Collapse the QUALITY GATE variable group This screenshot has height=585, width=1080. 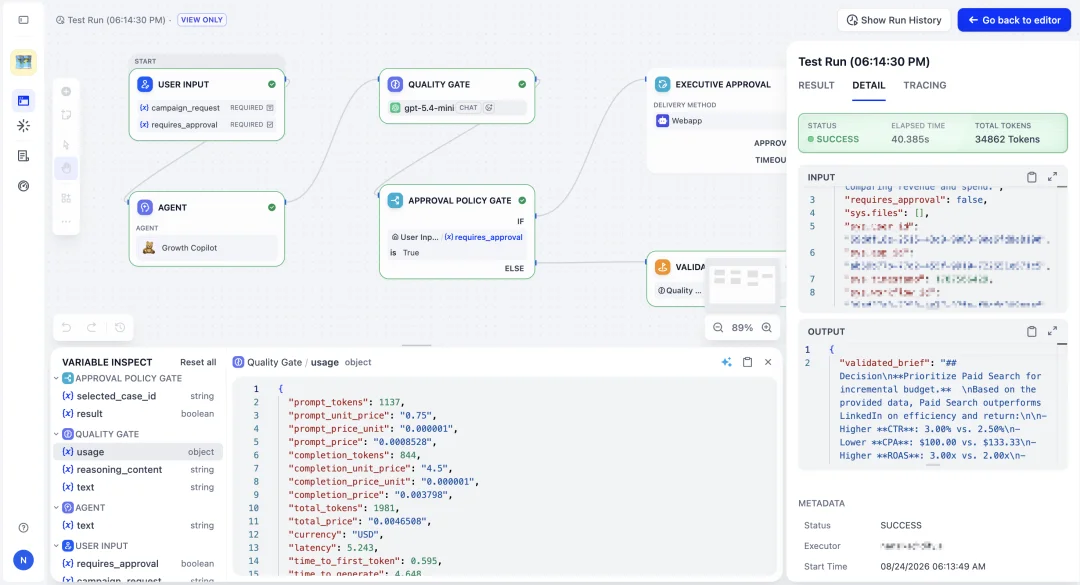pos(56,434)
